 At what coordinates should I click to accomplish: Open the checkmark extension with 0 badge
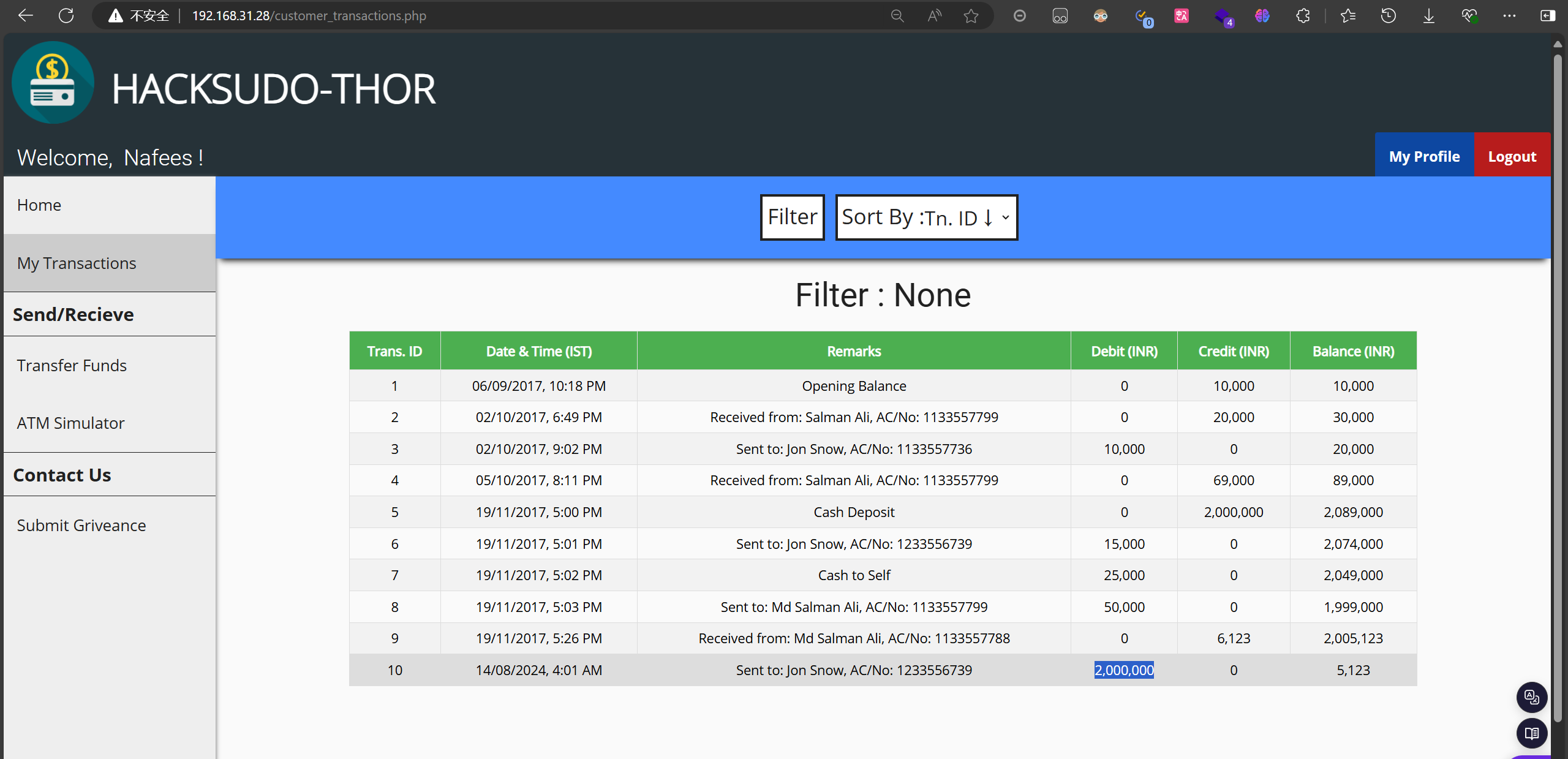pos(1142,17)
